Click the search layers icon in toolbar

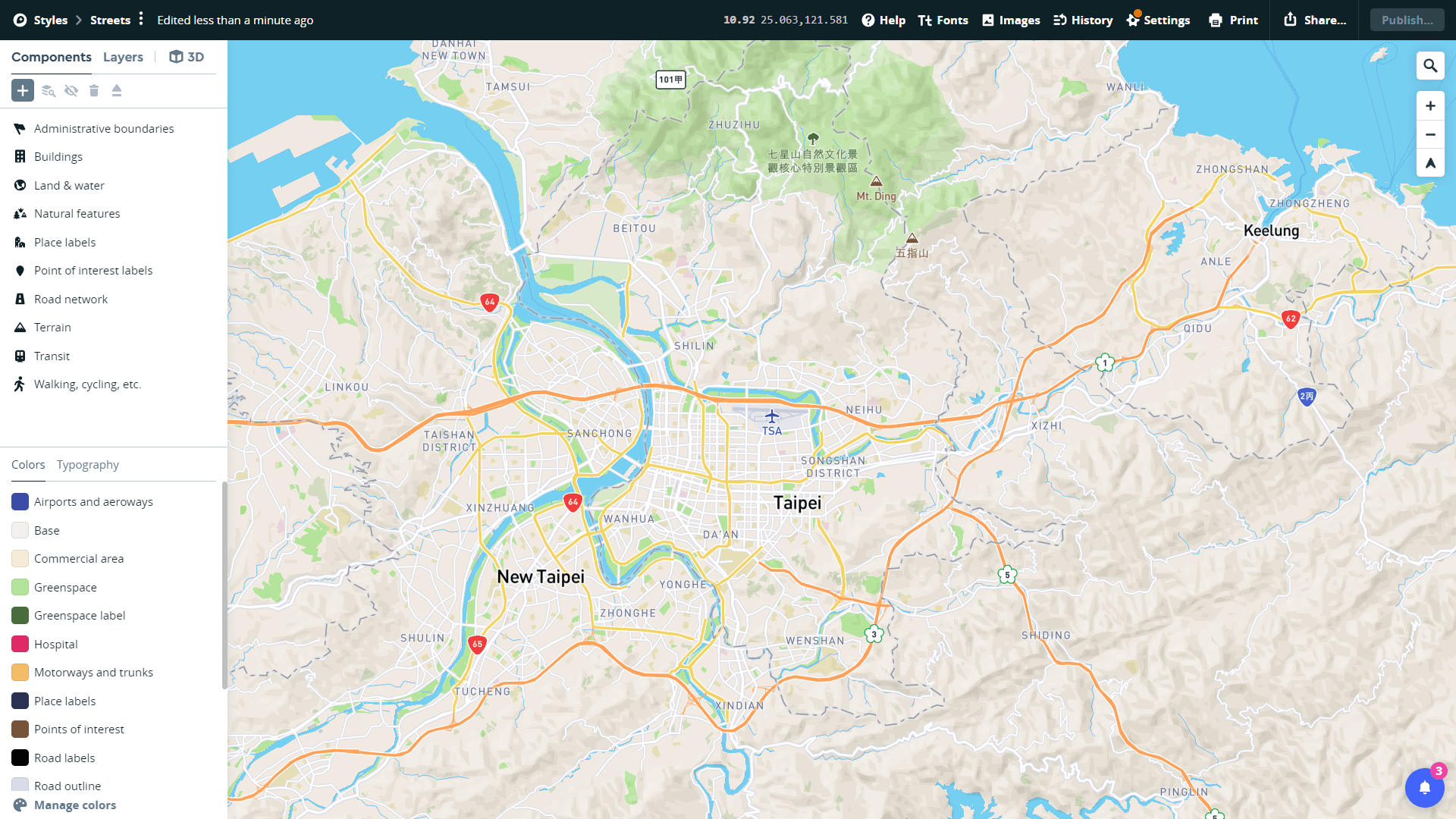[x=49, y=91]
